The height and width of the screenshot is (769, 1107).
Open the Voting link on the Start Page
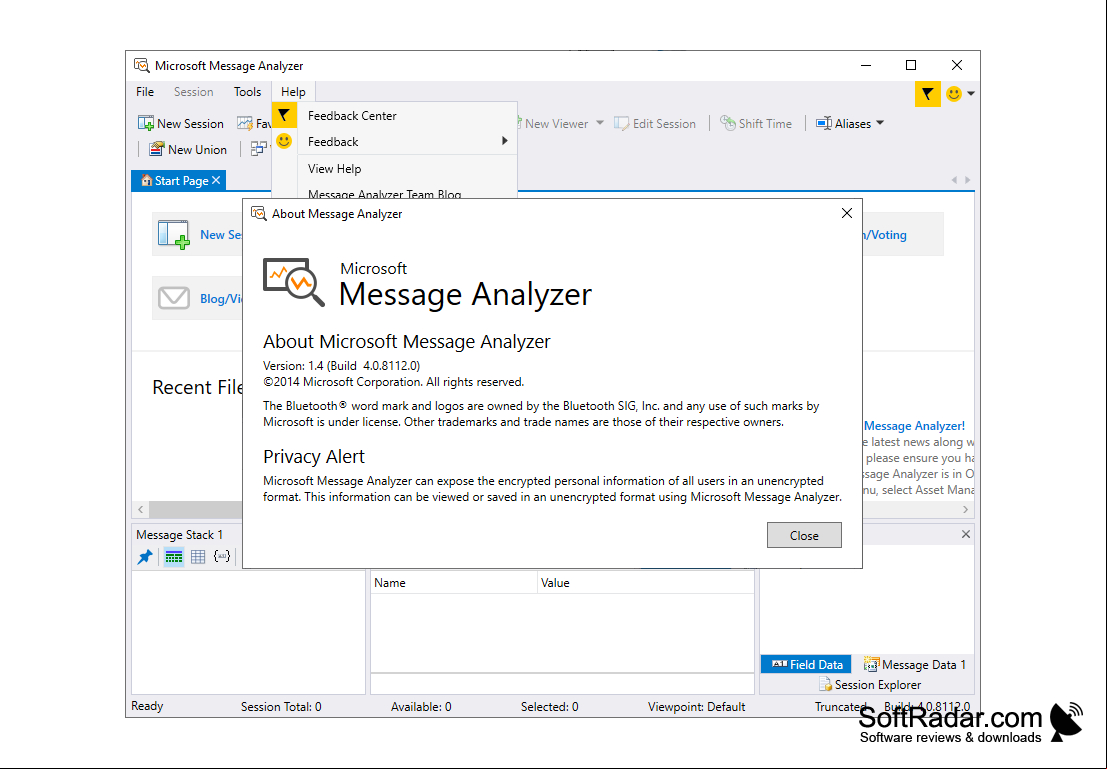(x=885, y=235)
